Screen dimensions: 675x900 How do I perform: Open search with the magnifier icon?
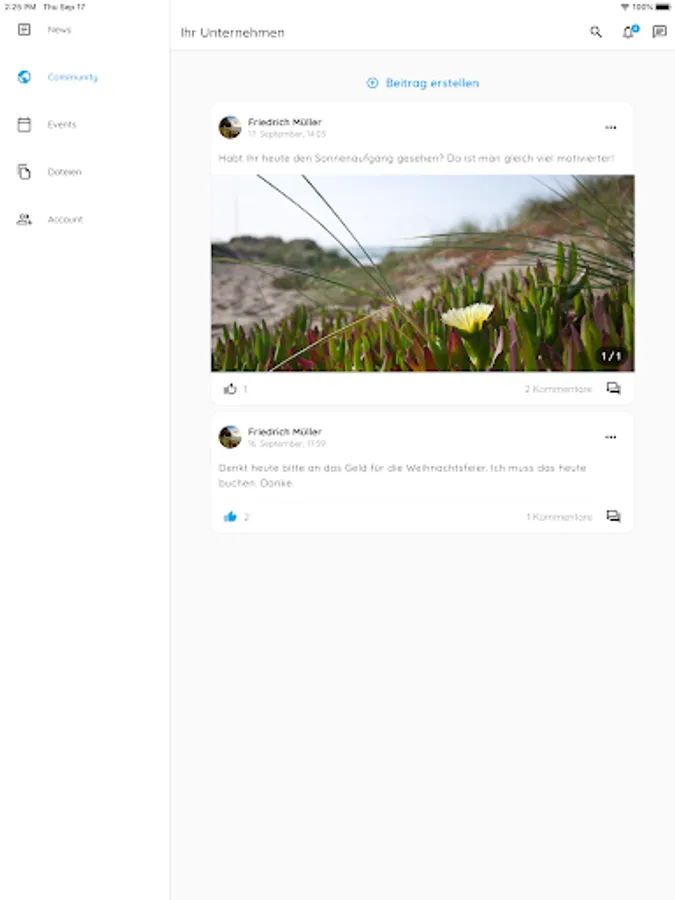tap(596, 32)
